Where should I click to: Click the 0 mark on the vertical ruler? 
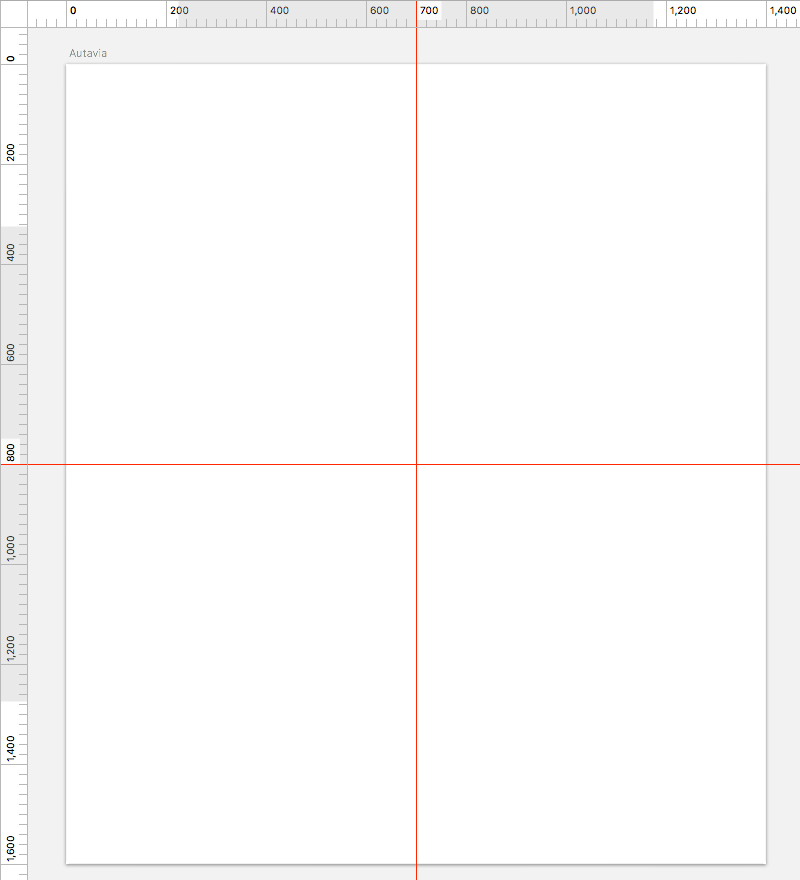point(11,58)
